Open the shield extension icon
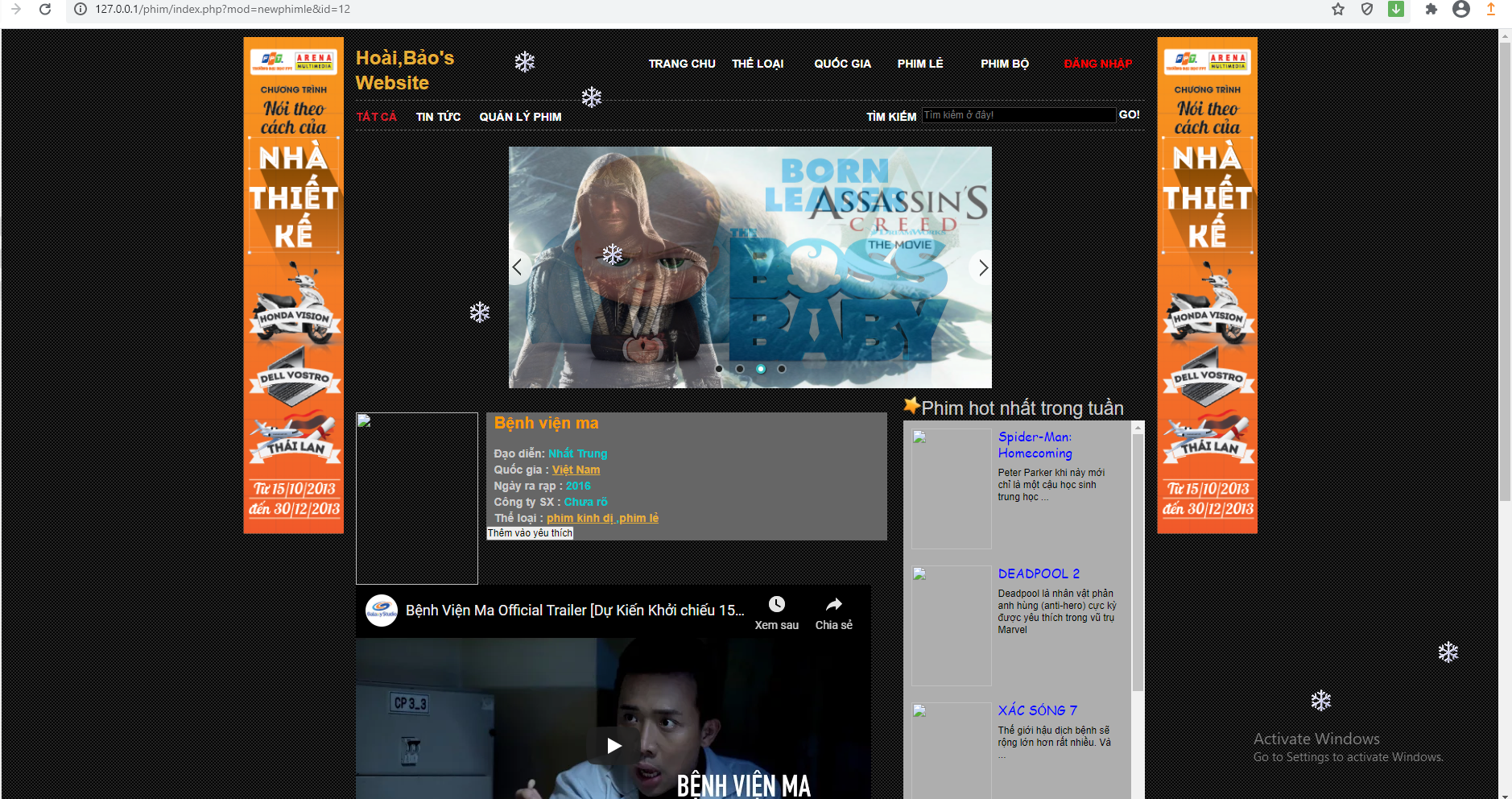1512x799 pixels. tap(1367, 9)
